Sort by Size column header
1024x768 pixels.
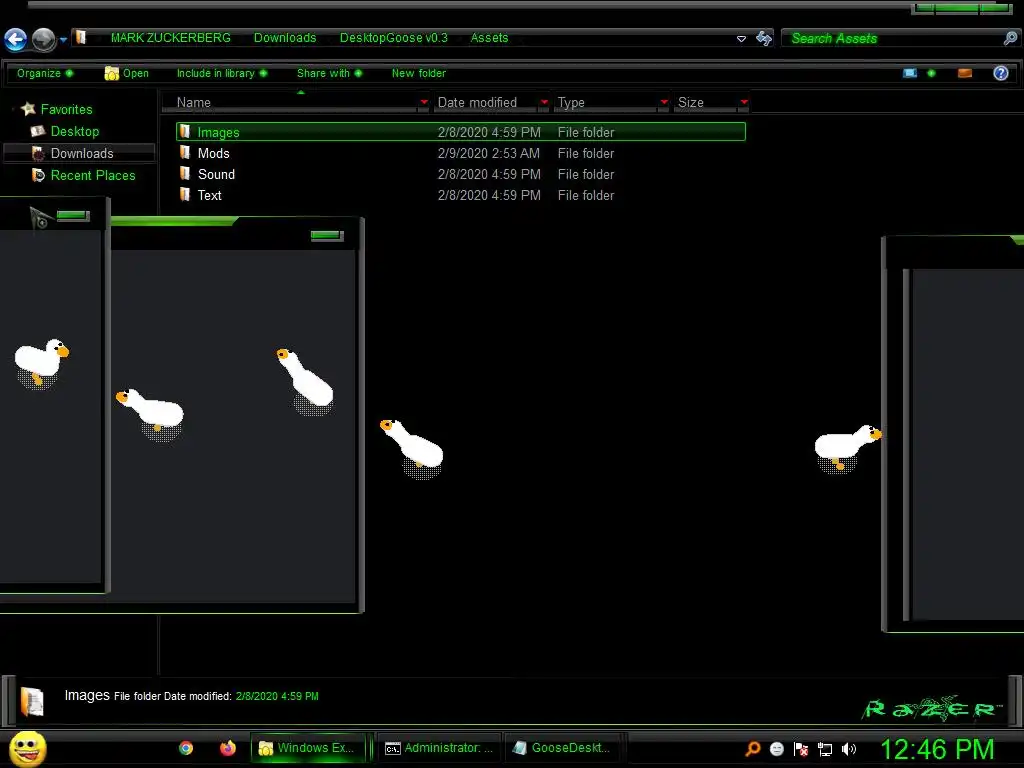[690, 103]
